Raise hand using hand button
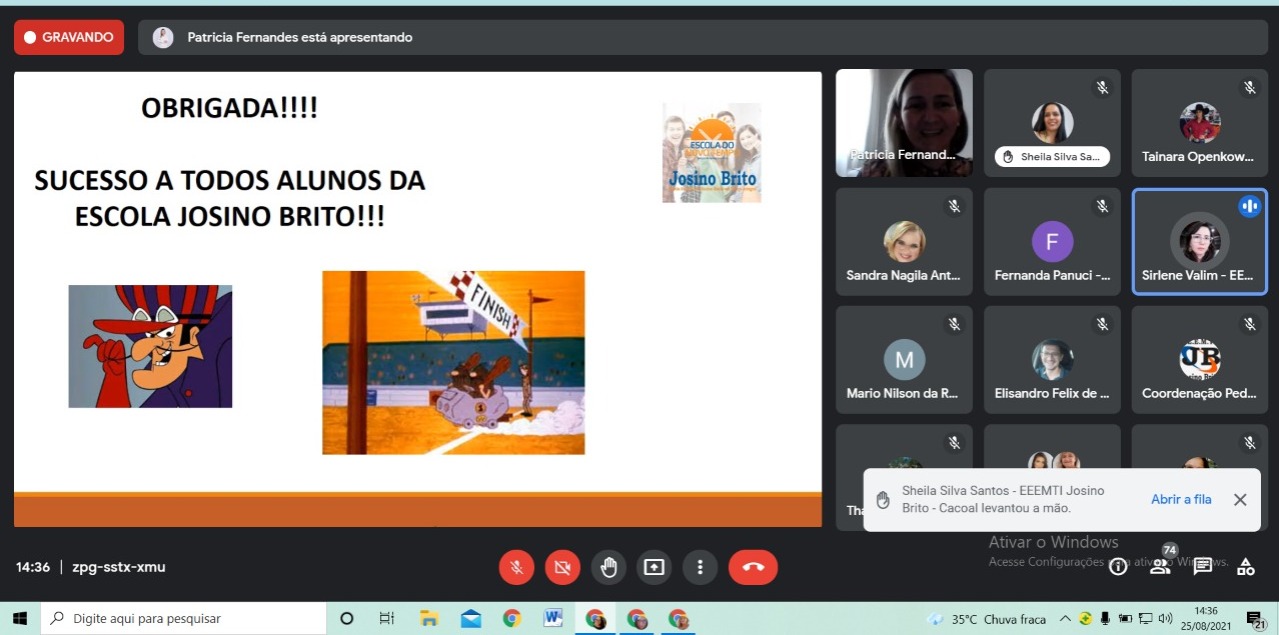This screenshot has height=635, width=1279. point(608,567)
